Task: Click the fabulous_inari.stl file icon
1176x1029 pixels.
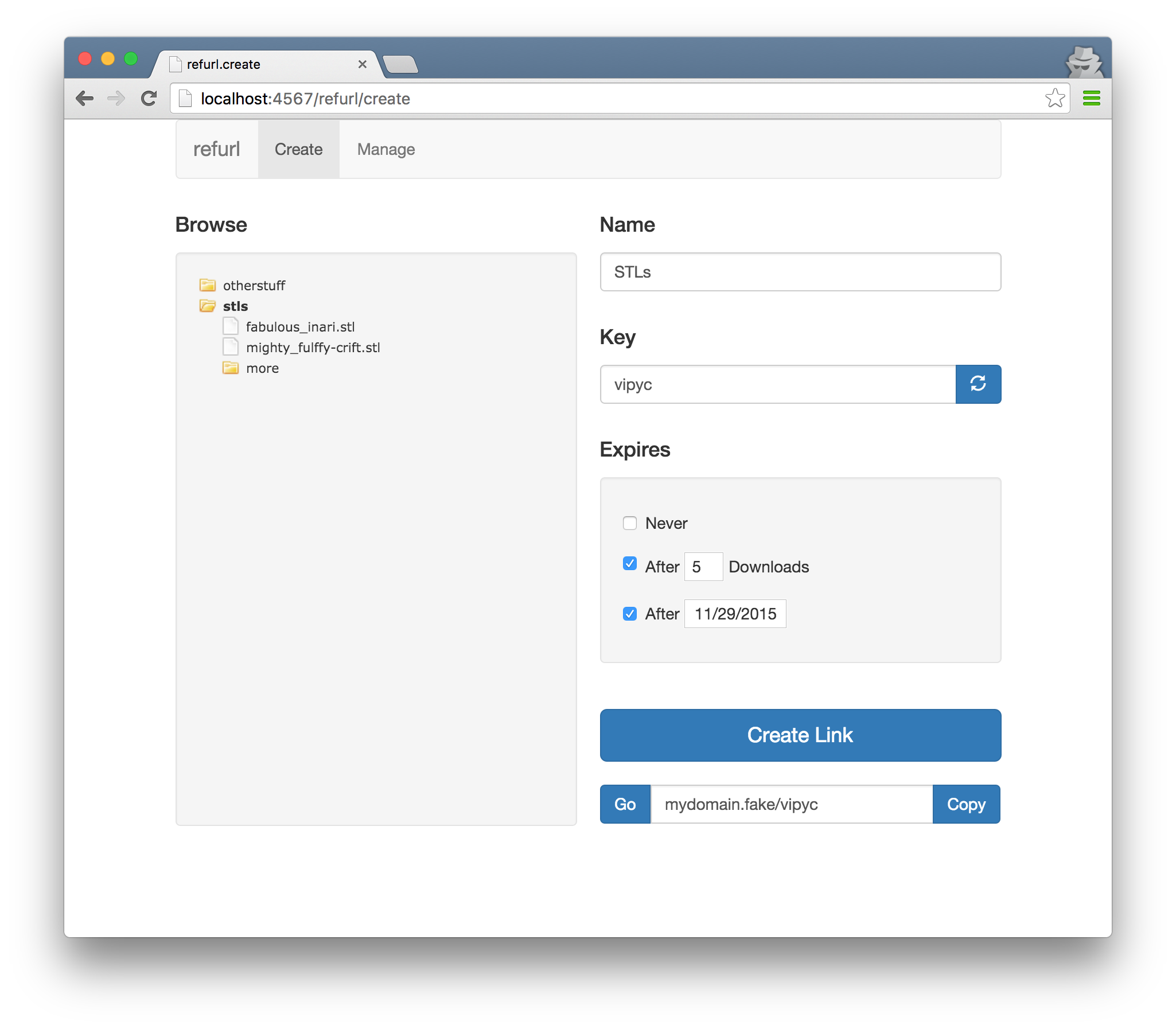Action: coord(230,326)
